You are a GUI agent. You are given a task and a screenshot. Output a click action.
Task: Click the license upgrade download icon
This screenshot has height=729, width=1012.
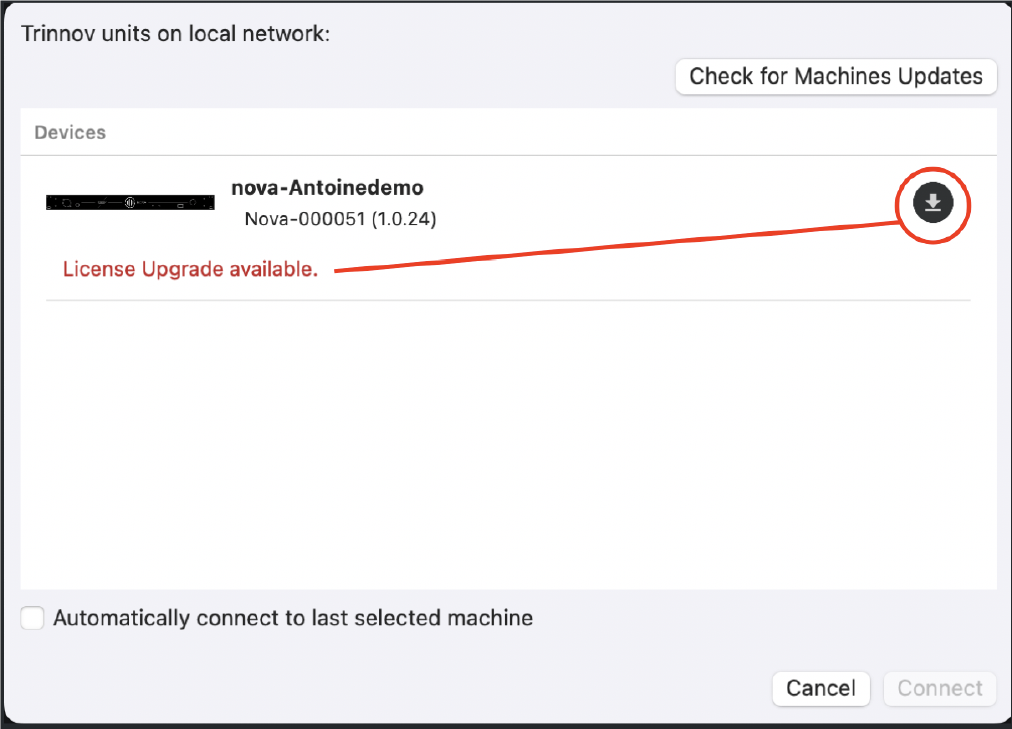pyautogui.click(x=933, y=204)
